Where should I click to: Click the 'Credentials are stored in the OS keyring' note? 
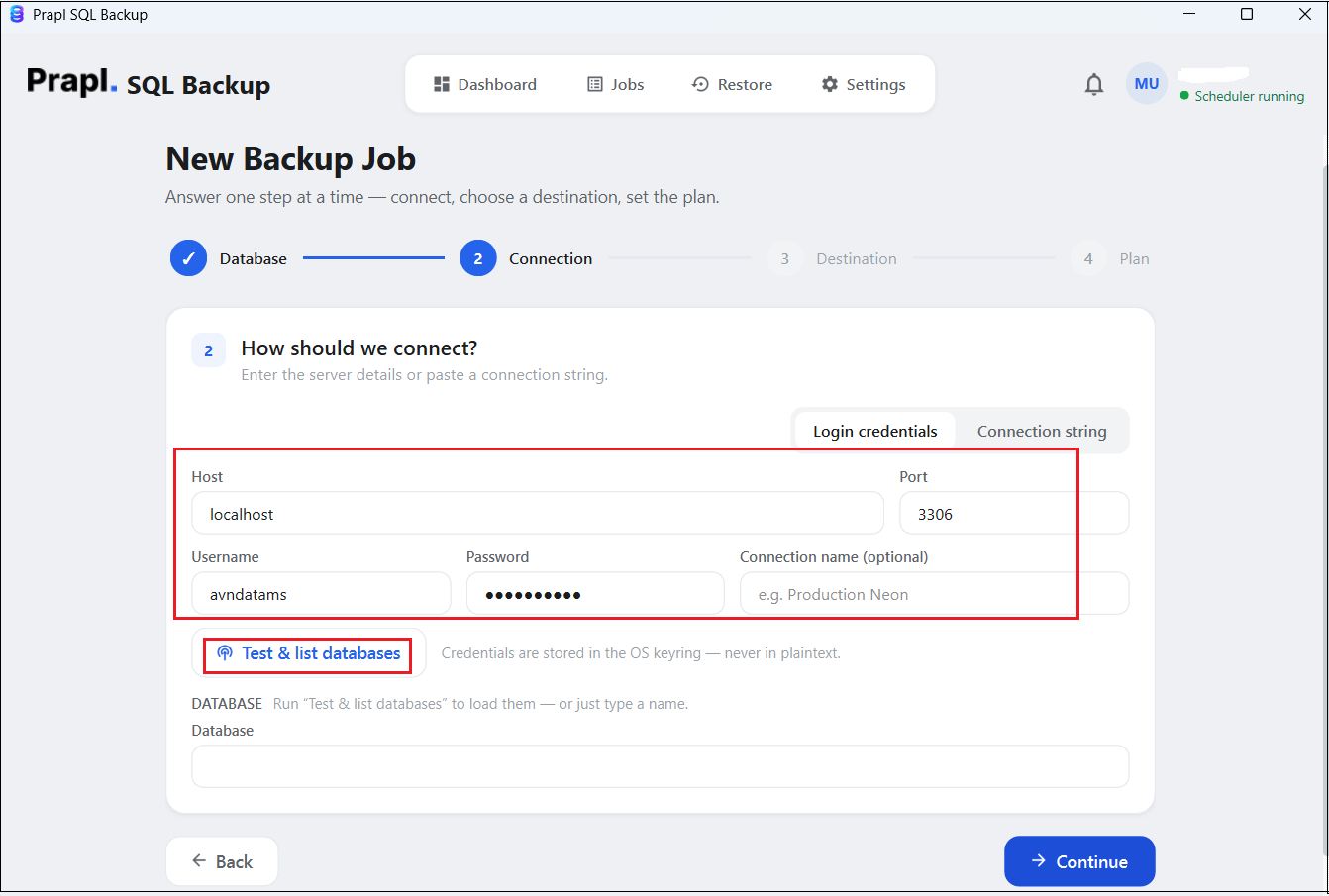tap(641, 653)
